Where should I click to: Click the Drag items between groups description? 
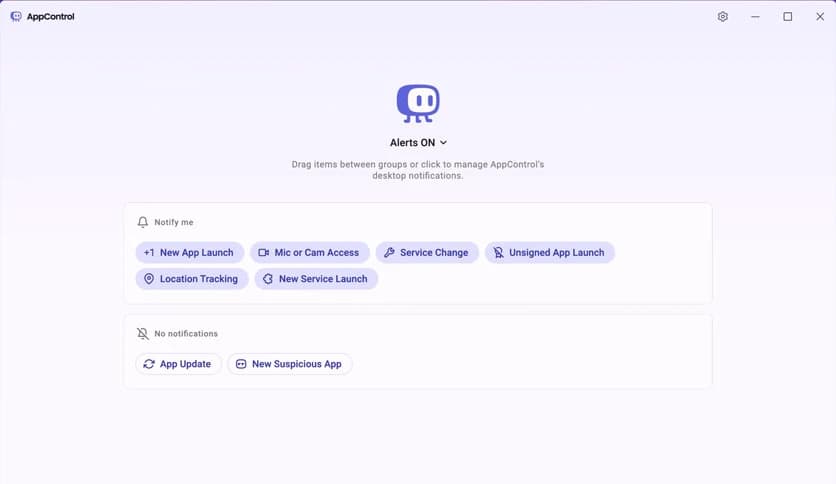point(418,170)
